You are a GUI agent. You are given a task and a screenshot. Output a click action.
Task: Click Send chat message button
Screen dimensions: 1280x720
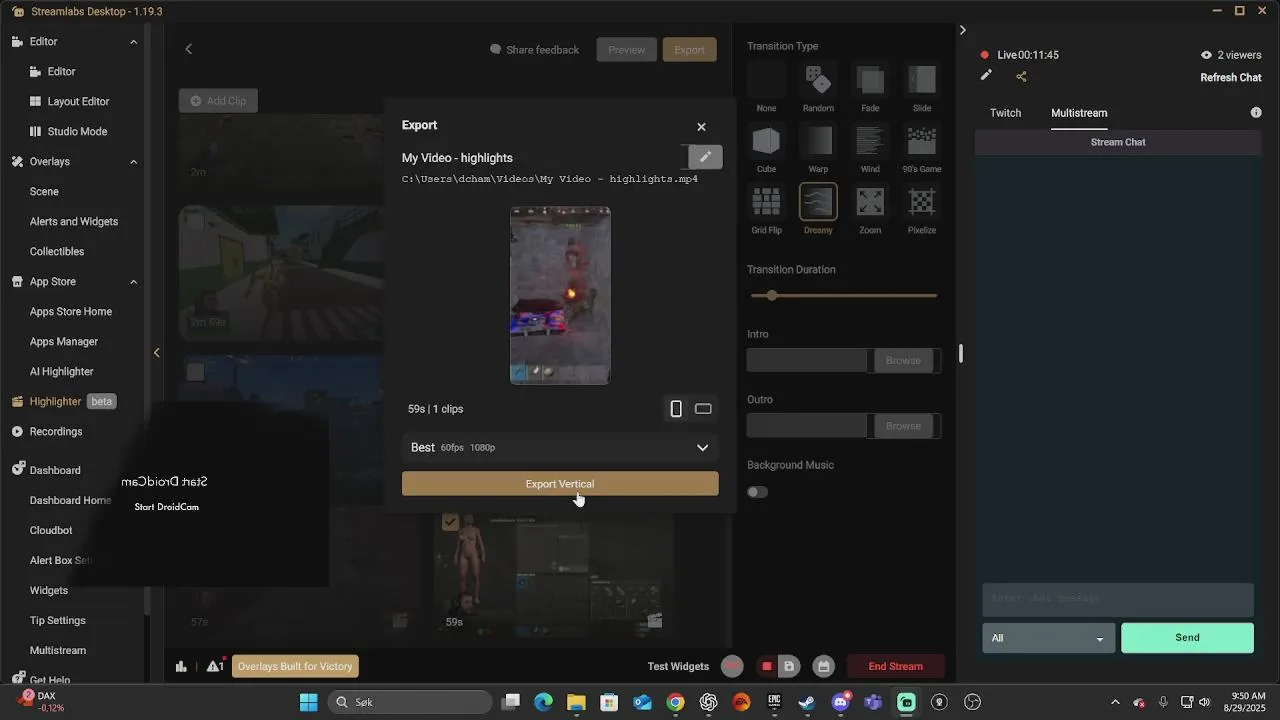(x=1187, y=638)
